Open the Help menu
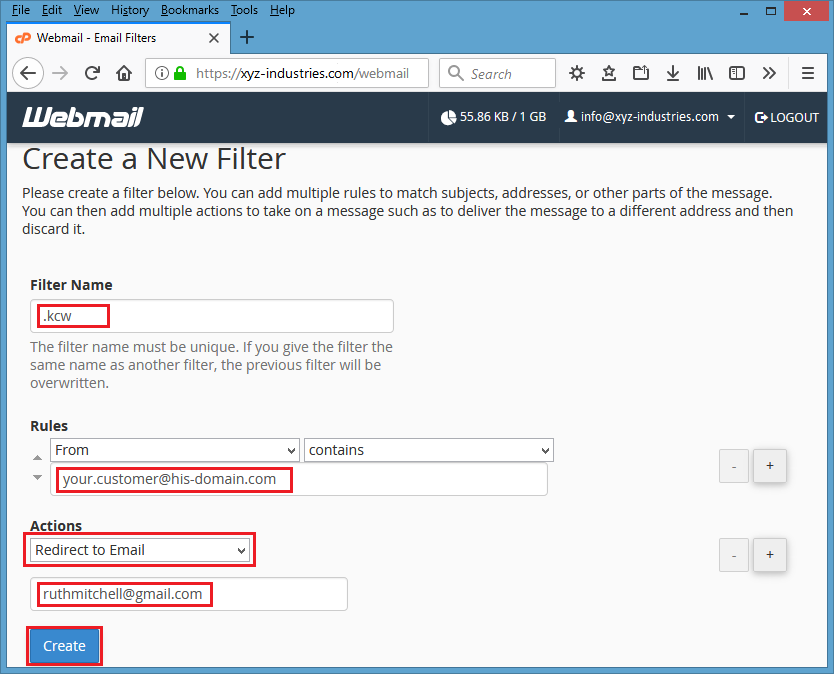Viewport: 834px width, 674px height. click(x=282, y=10)
